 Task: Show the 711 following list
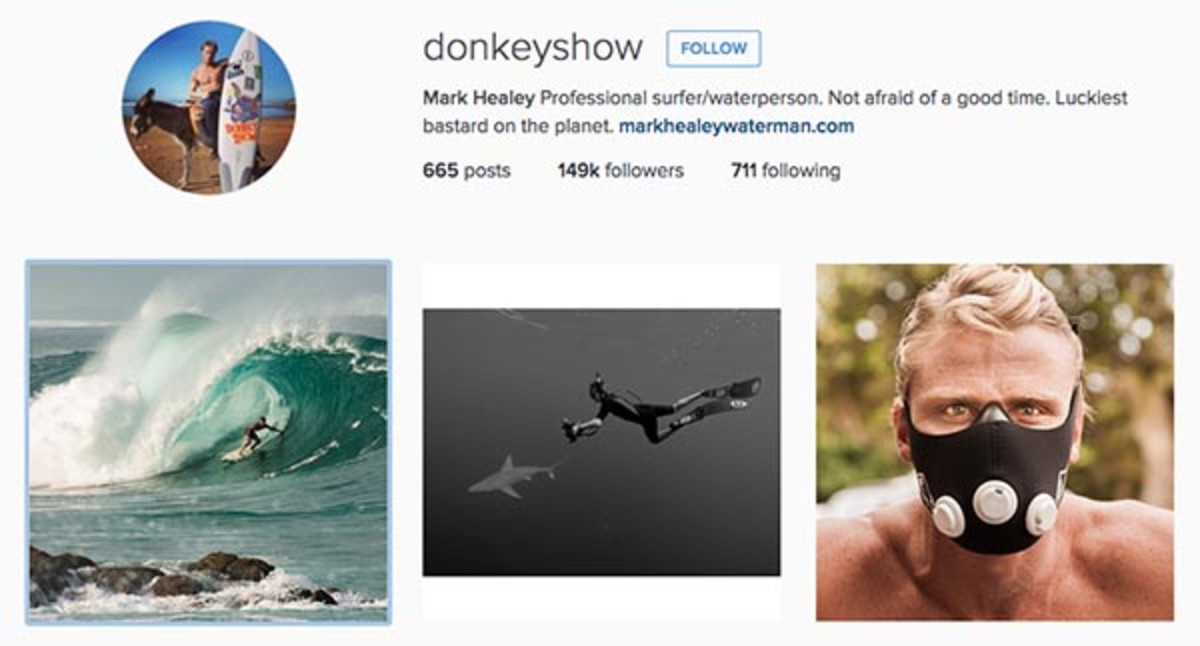pyautogui.click(x=785, y=170)
